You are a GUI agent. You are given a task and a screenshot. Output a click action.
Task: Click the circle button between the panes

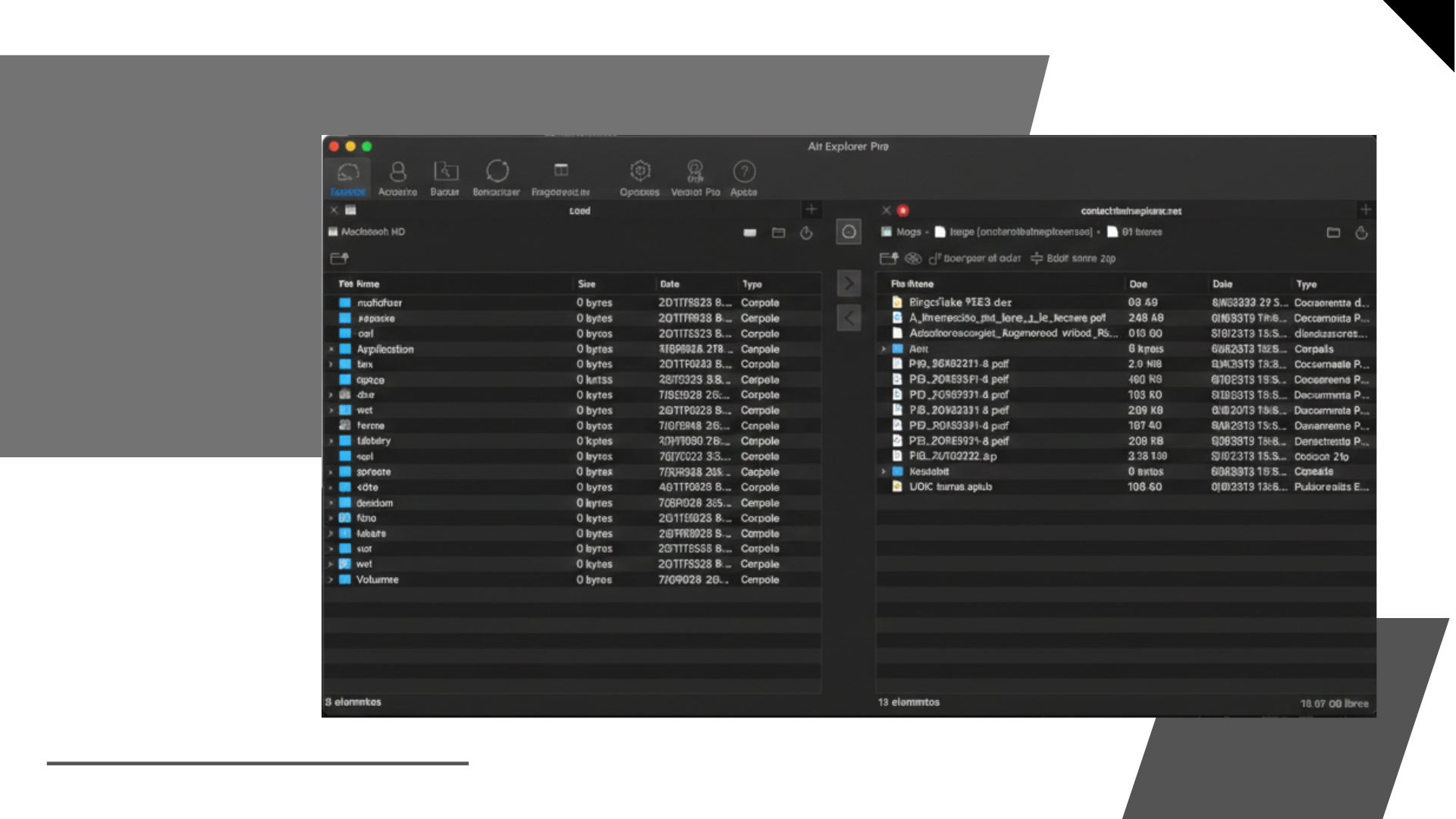849,232
